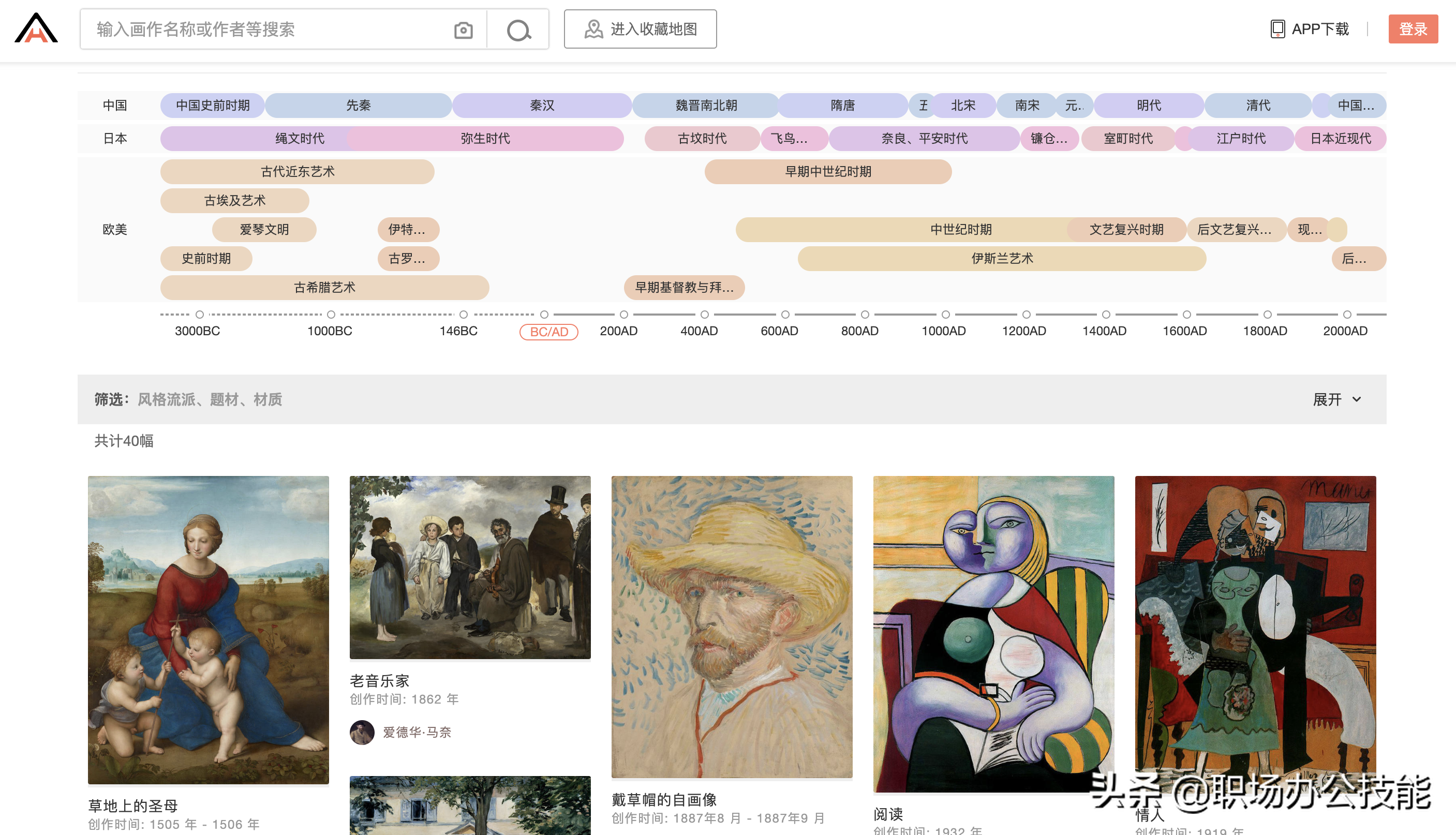
Task: Click the 飞鸟… Japan period tag
Action: (x=794, y=139)
